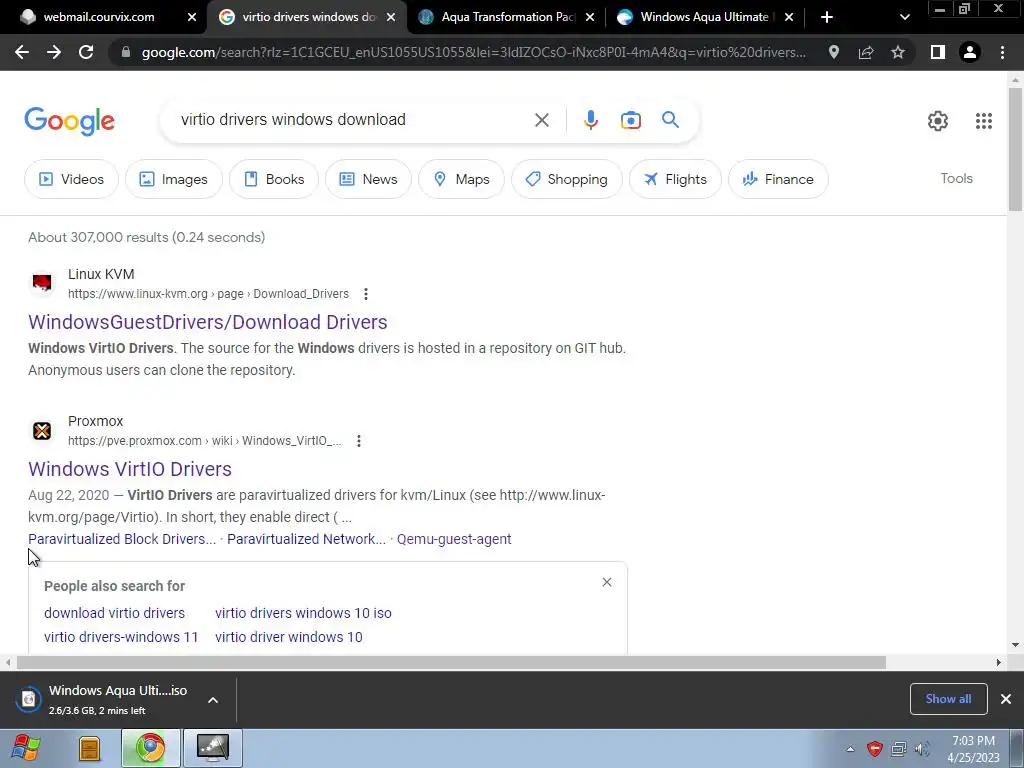Dismiss the downloads bar
This screenshot has width=1024, height=768.
pos(1006,699)
